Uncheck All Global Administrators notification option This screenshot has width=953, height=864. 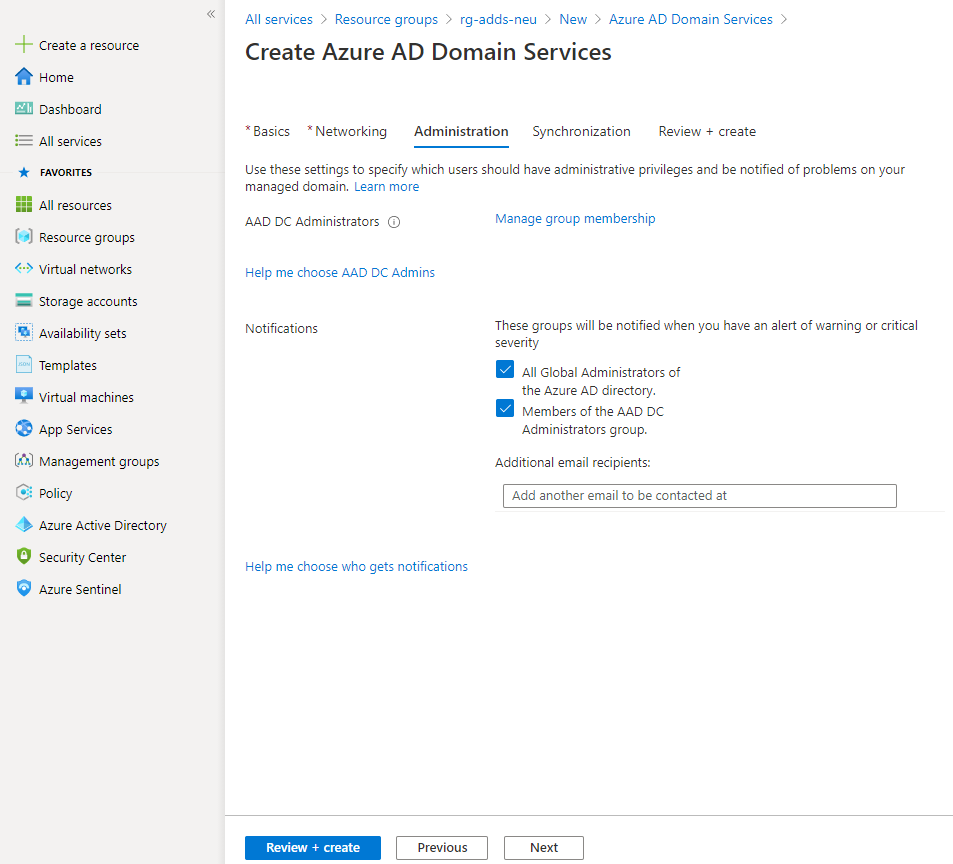tap(505, 369)
